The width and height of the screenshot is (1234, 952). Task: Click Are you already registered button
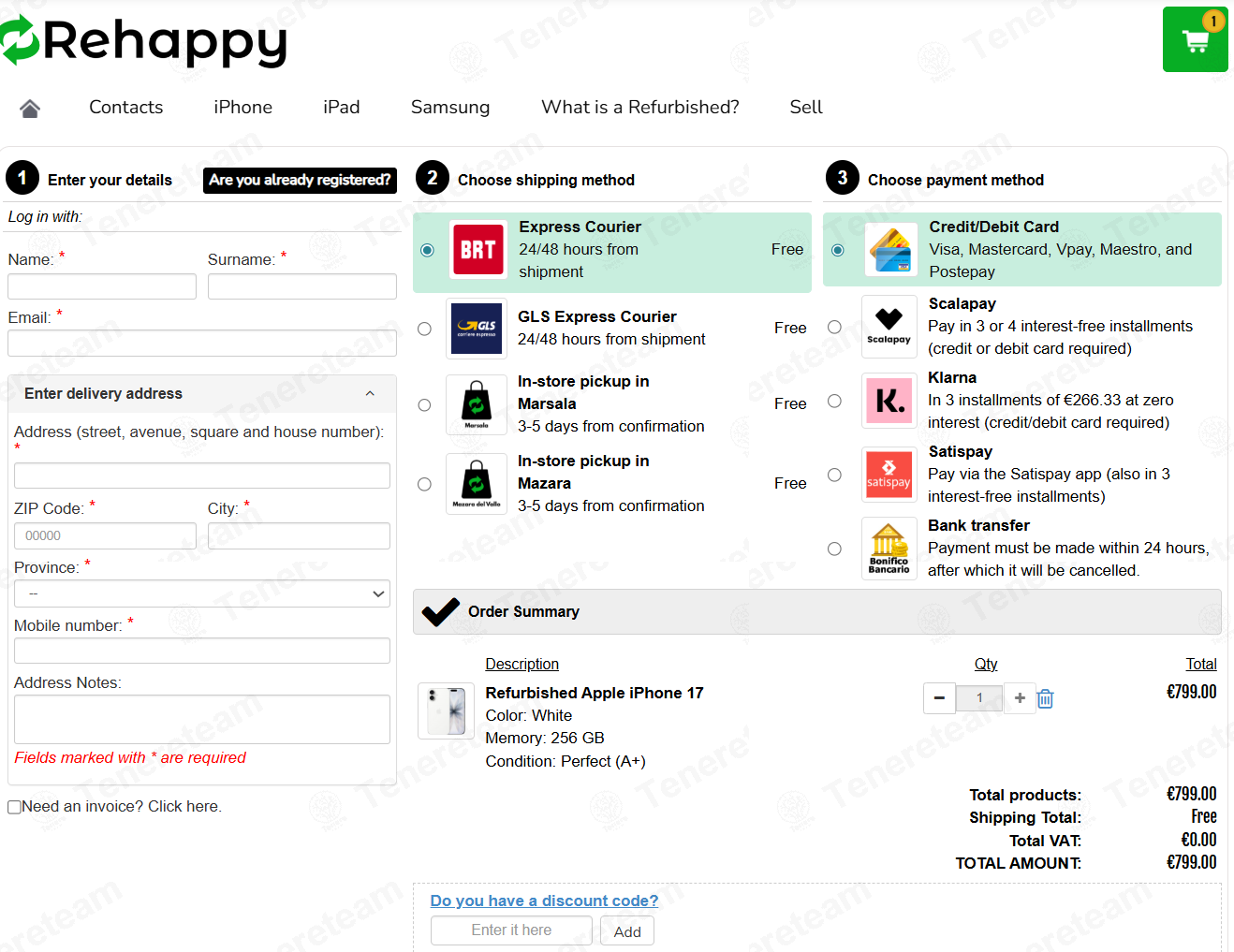(x=300, y=180)
